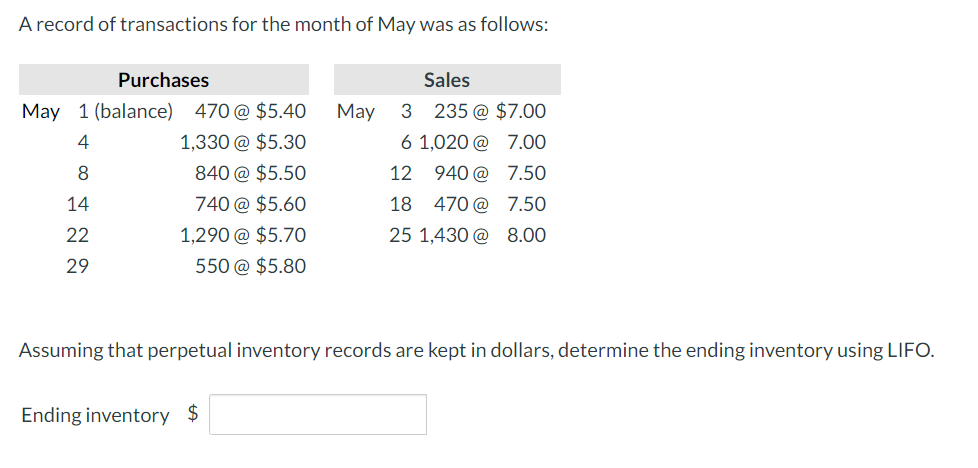Select the Sales column header
Image resolution: width=978 pixels, height=468 pixels.
pyautogui.click(x=446, y=80)
